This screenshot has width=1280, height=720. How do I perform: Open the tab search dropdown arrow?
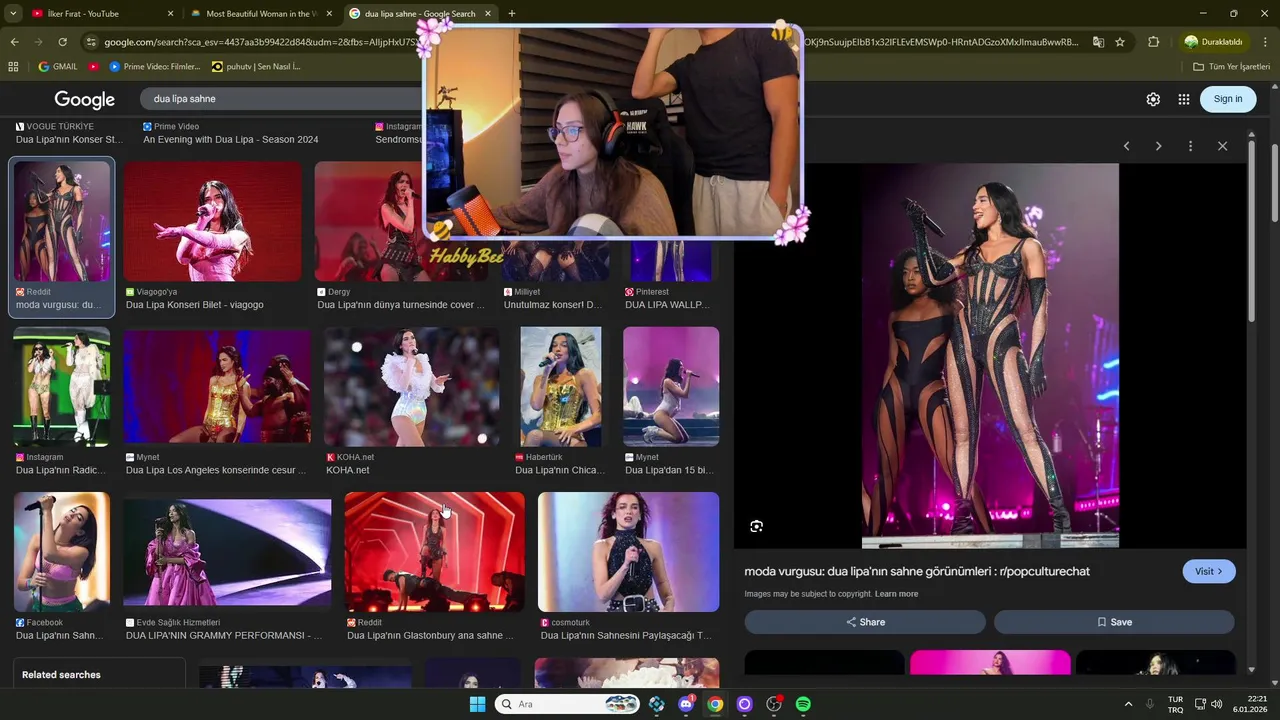14,13
